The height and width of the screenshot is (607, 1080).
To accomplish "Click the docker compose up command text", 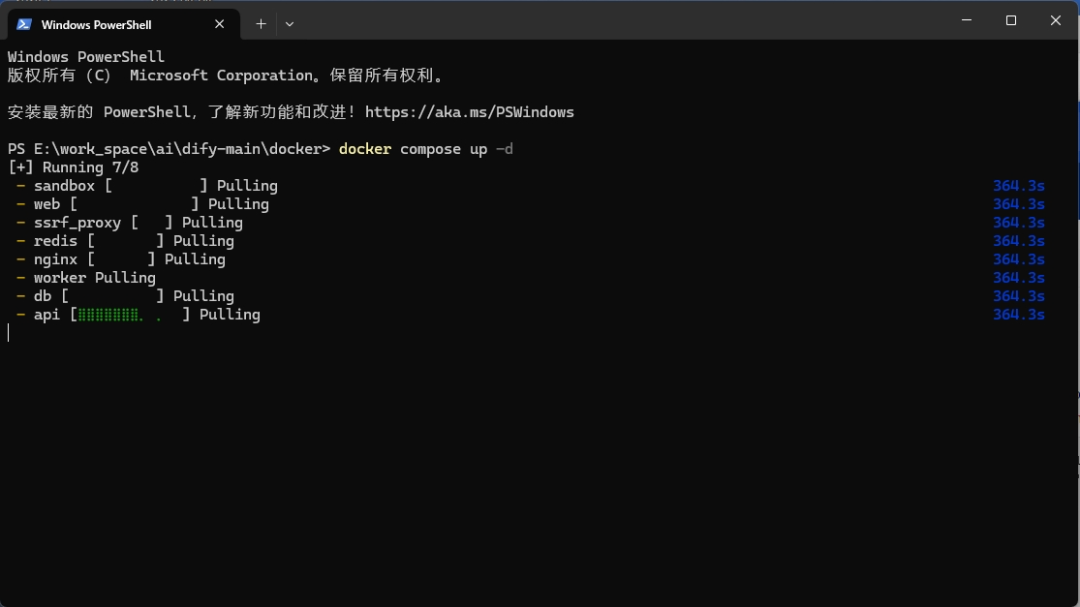I will coord(426,150).
